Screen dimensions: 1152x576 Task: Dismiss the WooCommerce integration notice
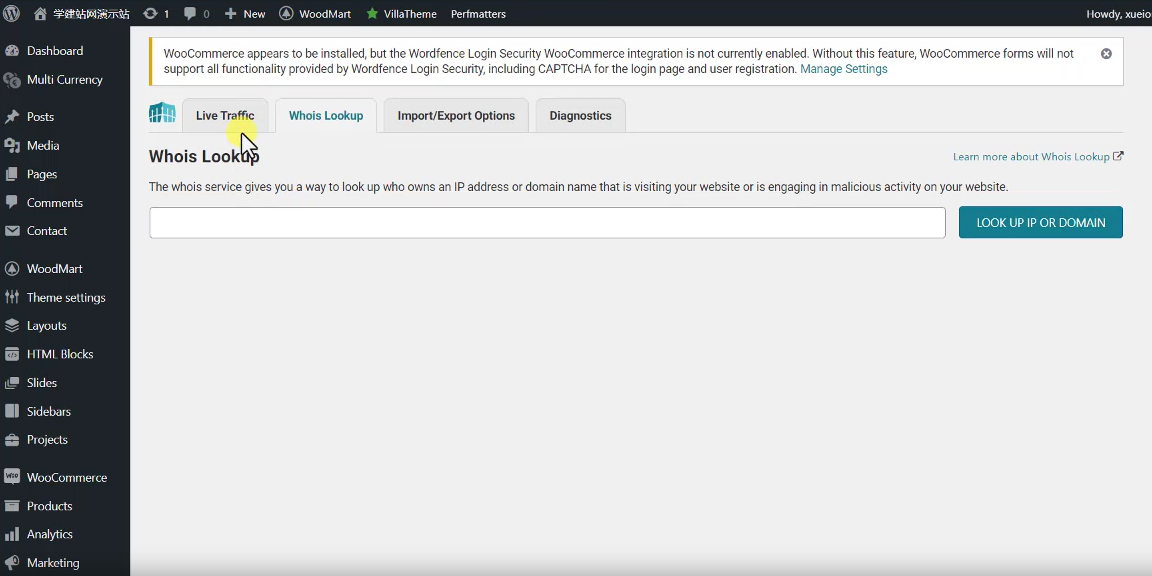click(x=1106, y=54)
